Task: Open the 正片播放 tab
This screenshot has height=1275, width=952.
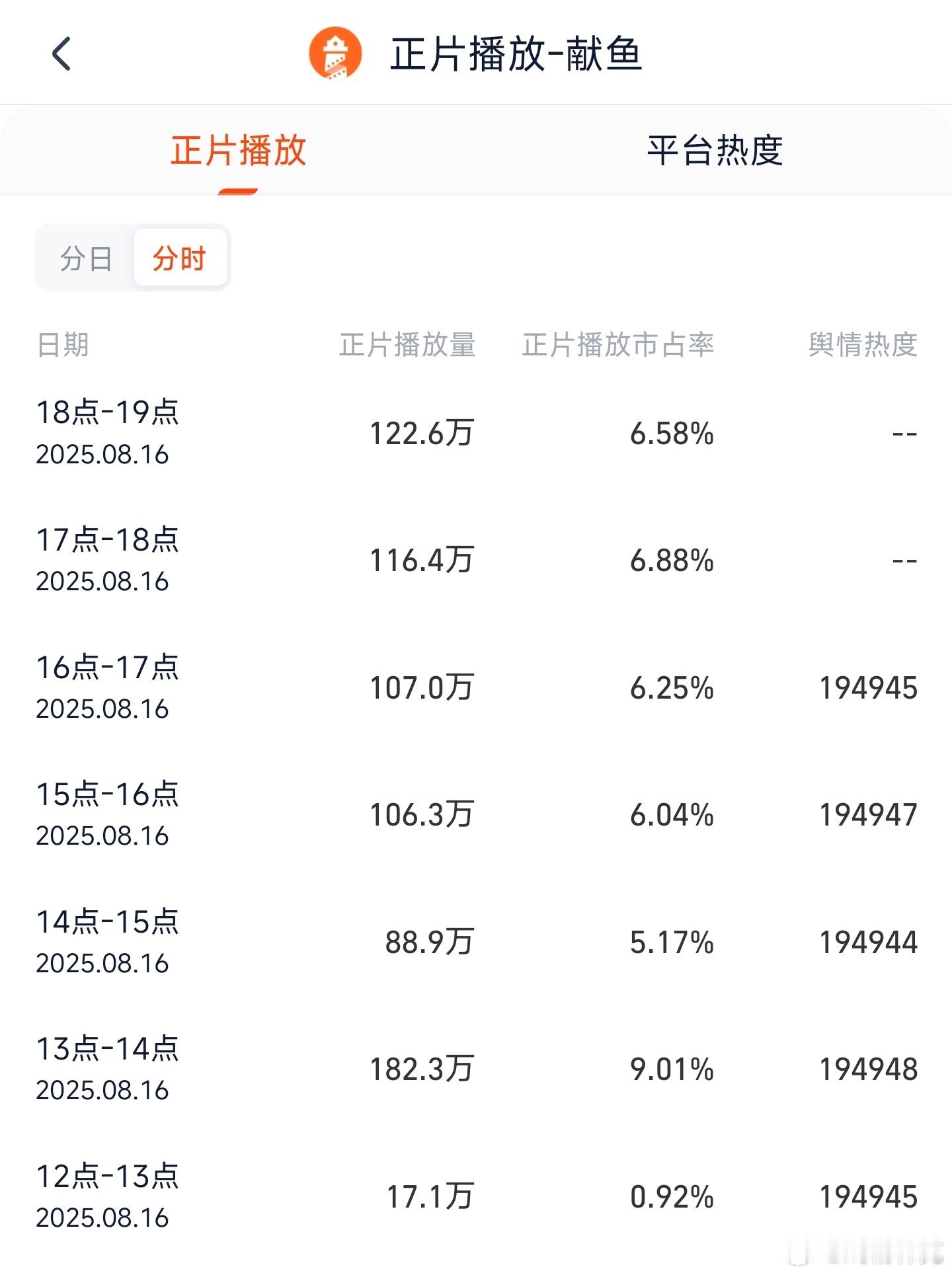Action: [239, 150]
